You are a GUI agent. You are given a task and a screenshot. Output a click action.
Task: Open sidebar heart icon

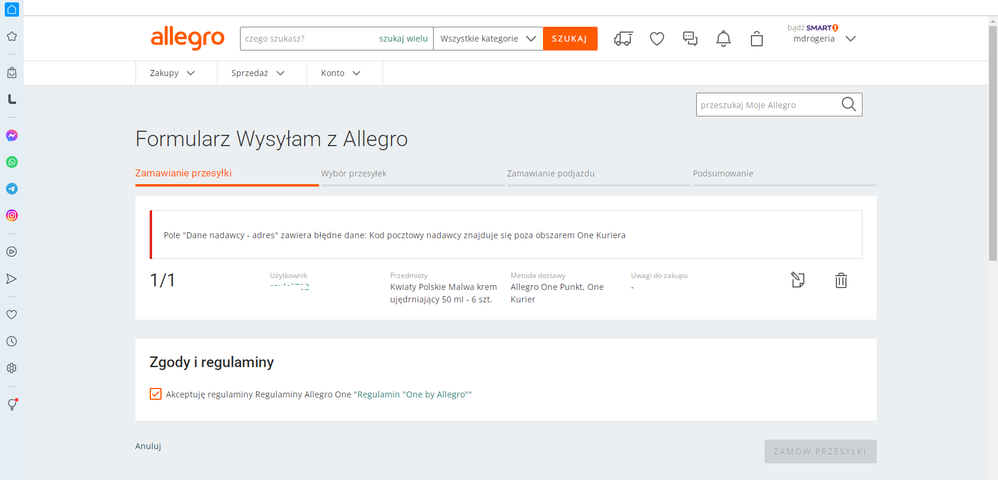tap(11, 314)
